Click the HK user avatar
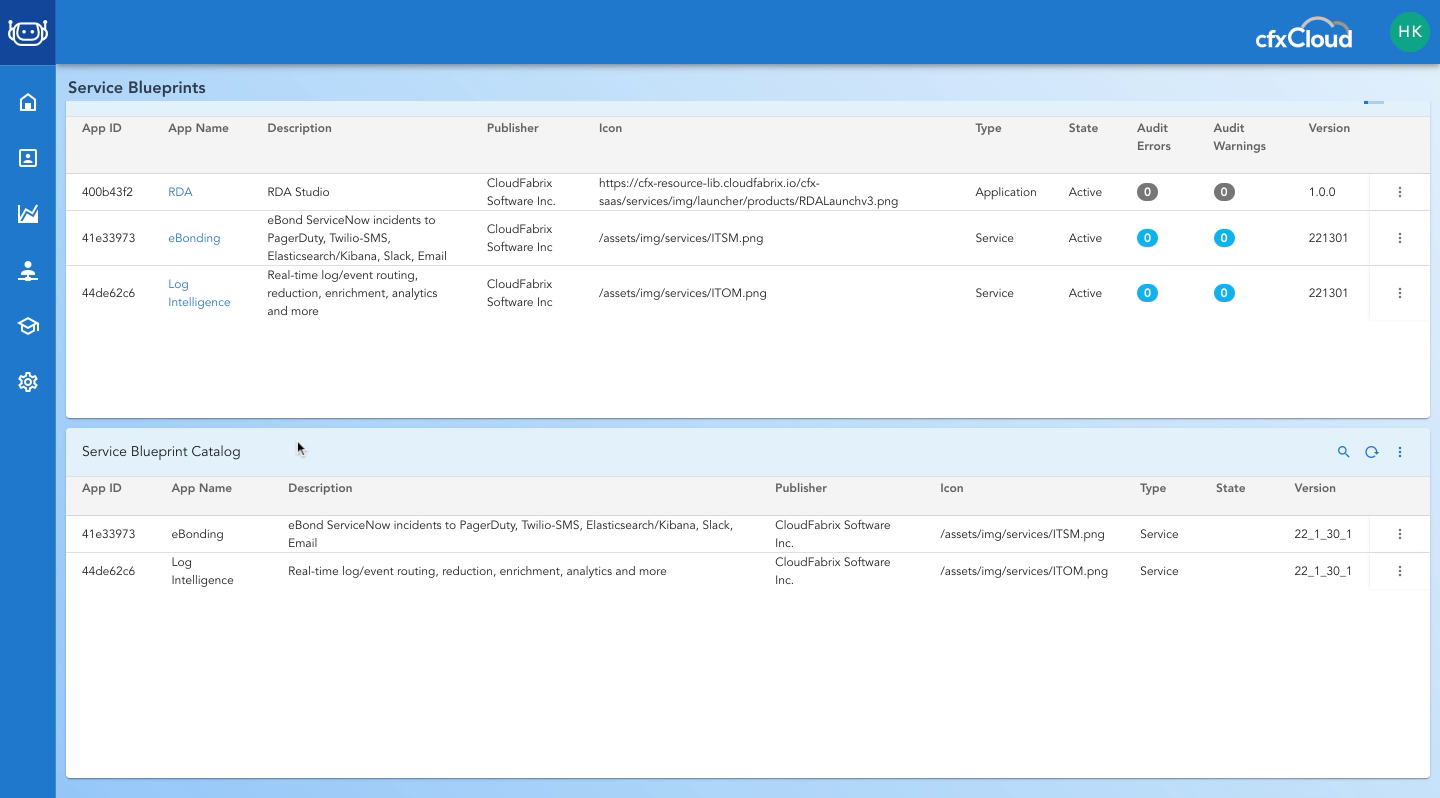Screen dimensions: 1440x798 1410,32
